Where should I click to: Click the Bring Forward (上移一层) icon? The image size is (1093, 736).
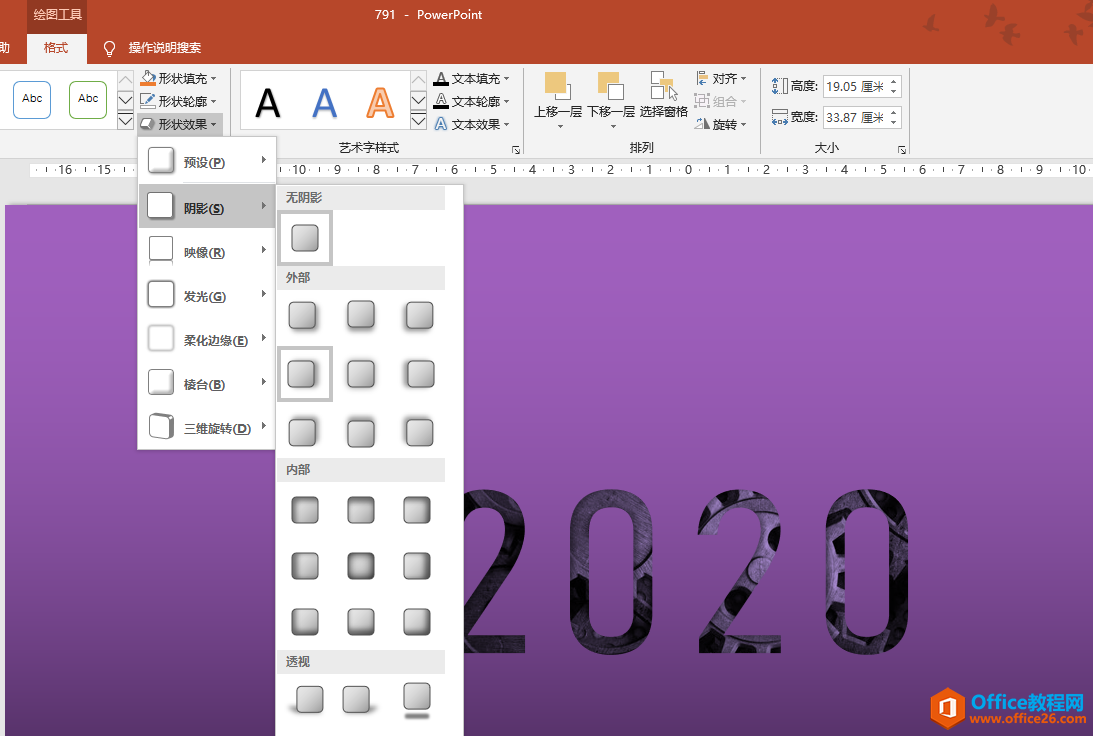click(556, 88)
